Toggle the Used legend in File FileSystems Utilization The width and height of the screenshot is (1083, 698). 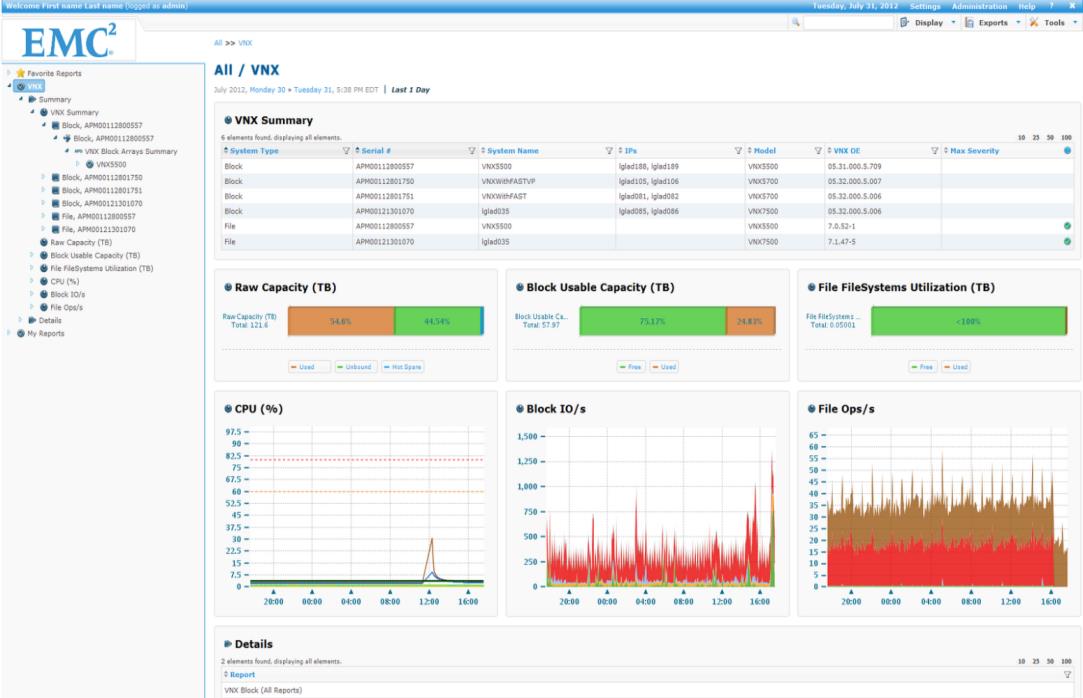(956, 367)
